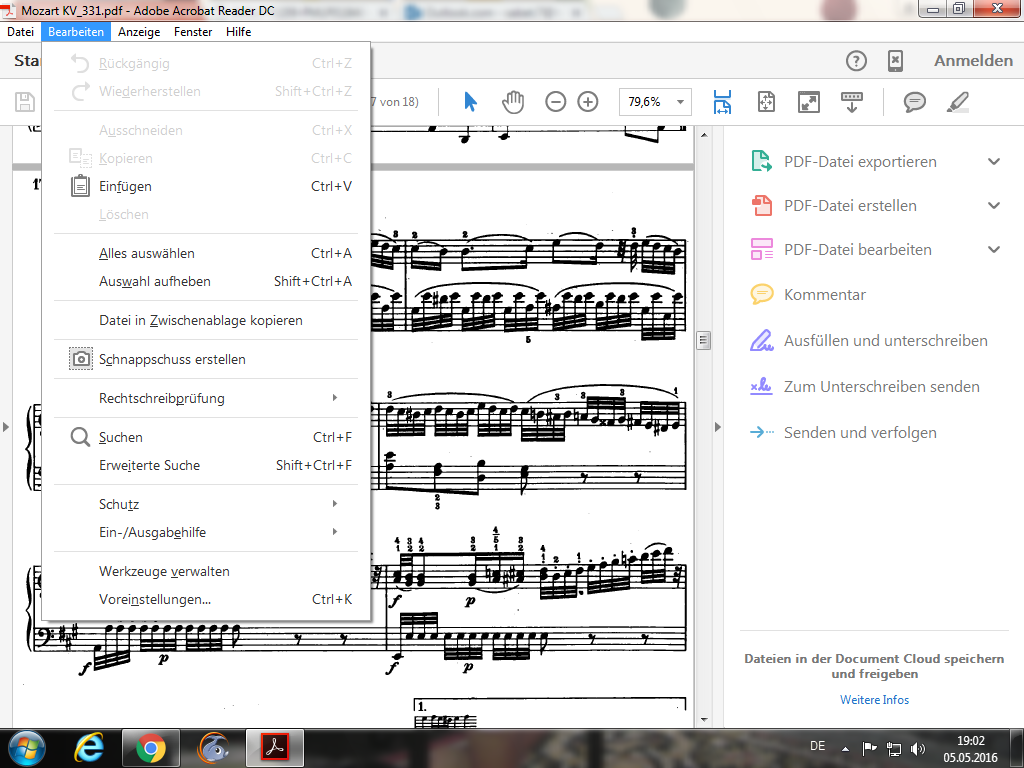1024x768 pixels.
Task: Expand PDF-Datei bearbeiten section chevron
Action: click(994, 249)
